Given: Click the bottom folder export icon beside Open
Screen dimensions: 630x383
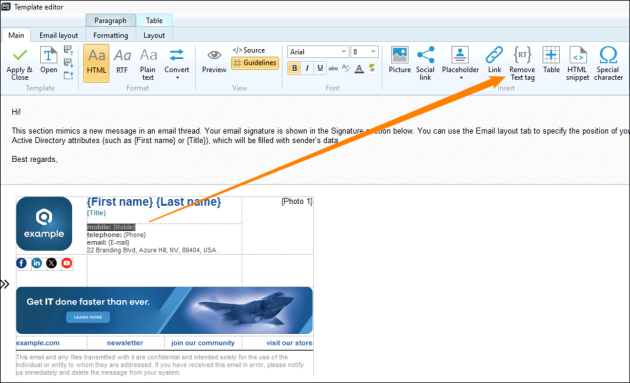Looking at the screenshot, I should pos(69,75).
